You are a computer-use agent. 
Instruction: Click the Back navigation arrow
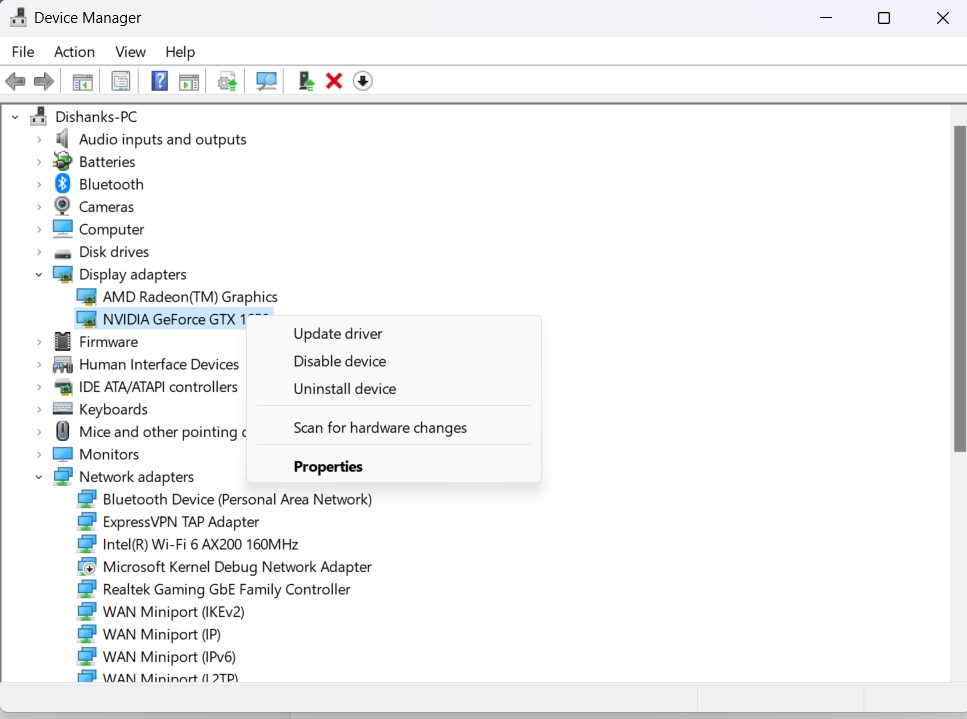click(x=15, y=80)
